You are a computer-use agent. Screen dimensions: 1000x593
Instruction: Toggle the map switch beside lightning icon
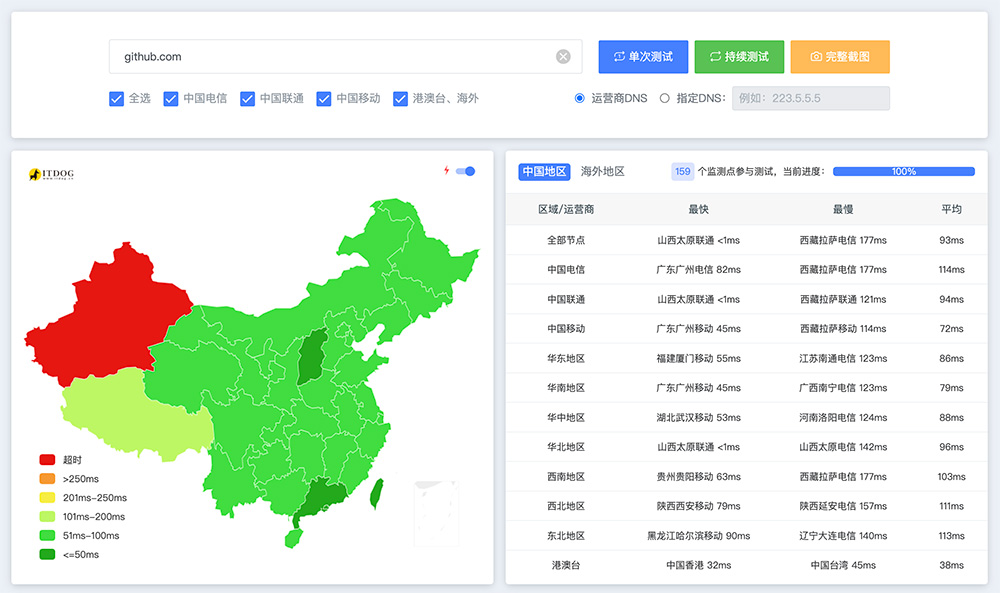(465, 171)
